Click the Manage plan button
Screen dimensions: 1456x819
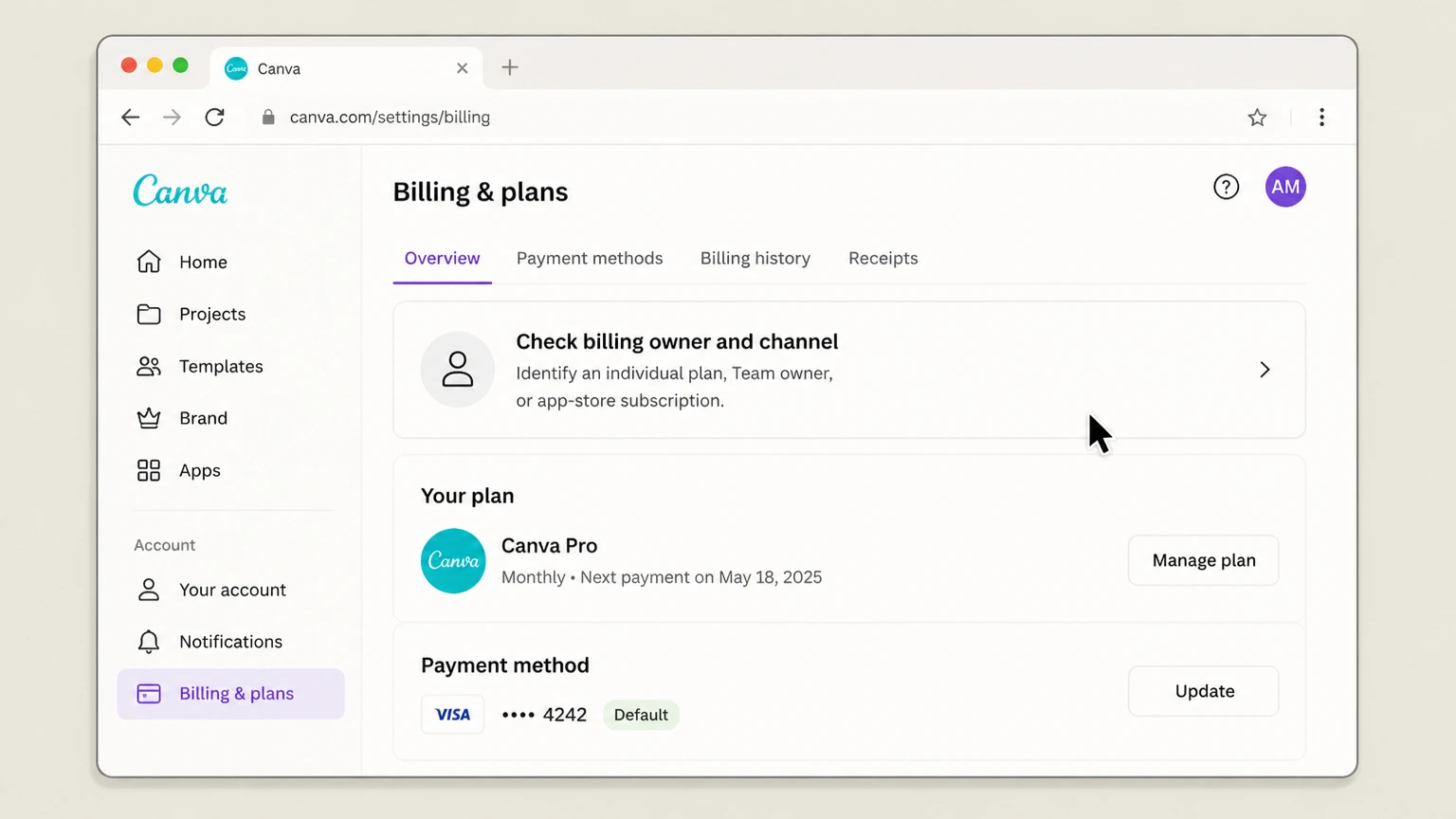coord(1204,560)
